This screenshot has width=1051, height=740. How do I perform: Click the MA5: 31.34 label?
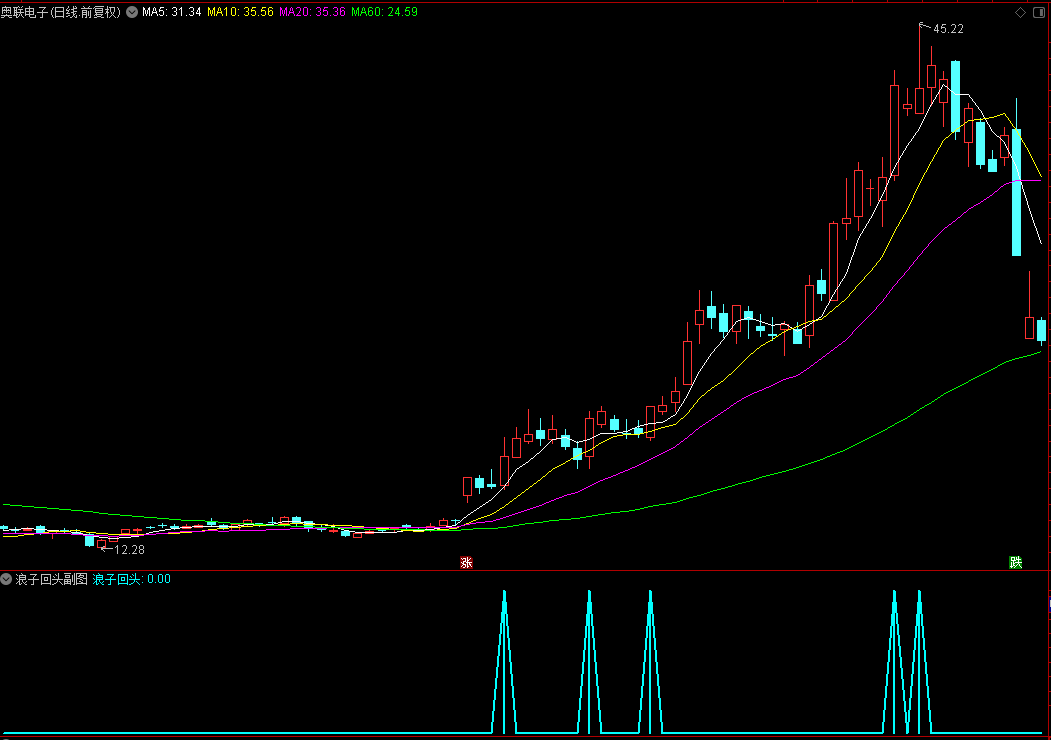point(172,12)
